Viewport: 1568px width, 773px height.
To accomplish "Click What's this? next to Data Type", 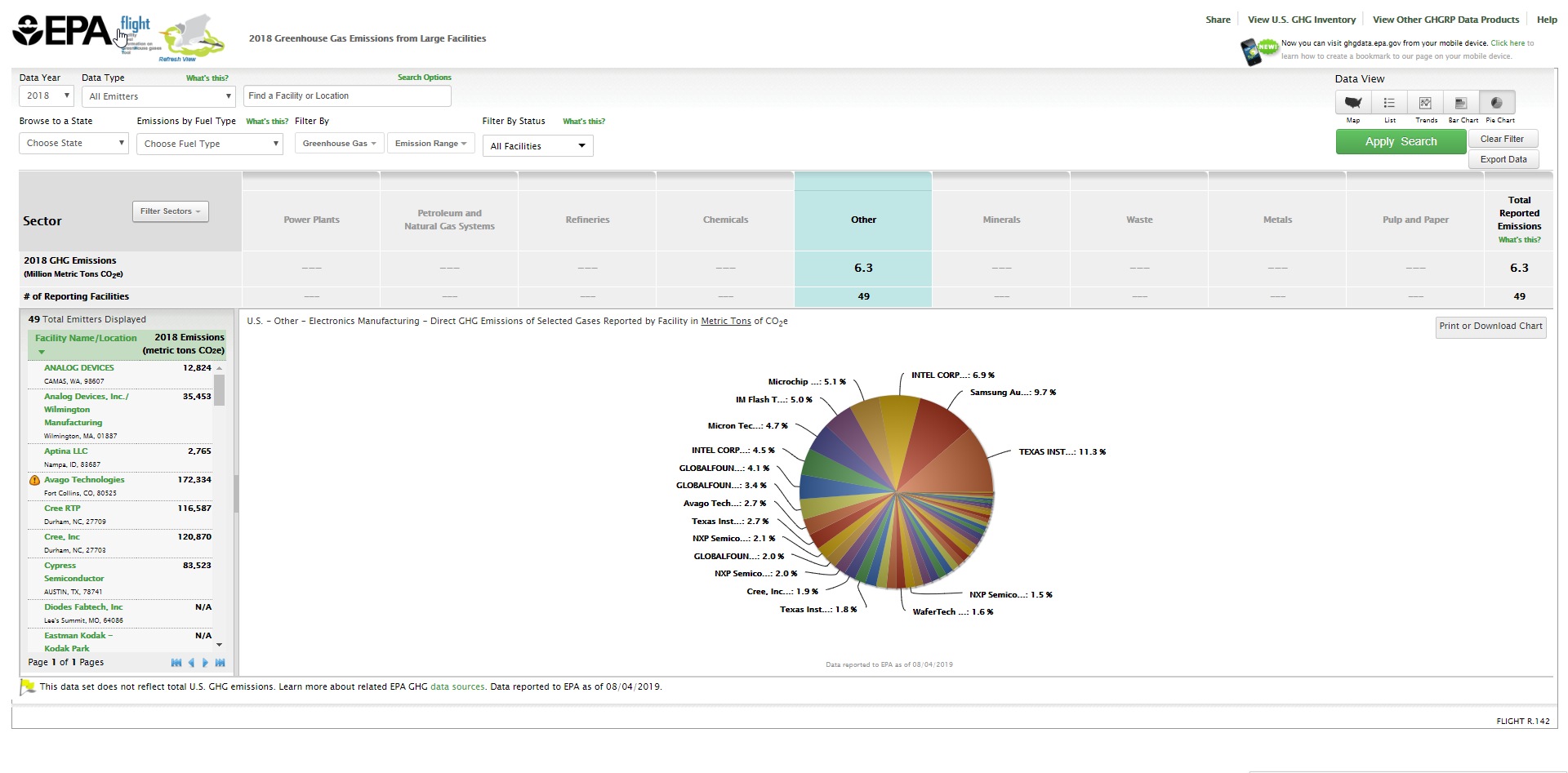I will [x=207, y=78].
